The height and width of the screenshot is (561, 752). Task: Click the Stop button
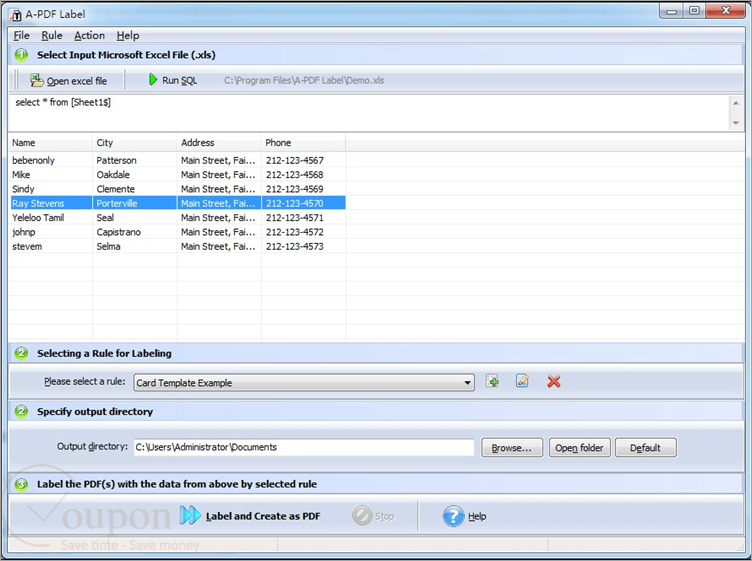click(x=373, y=516)
